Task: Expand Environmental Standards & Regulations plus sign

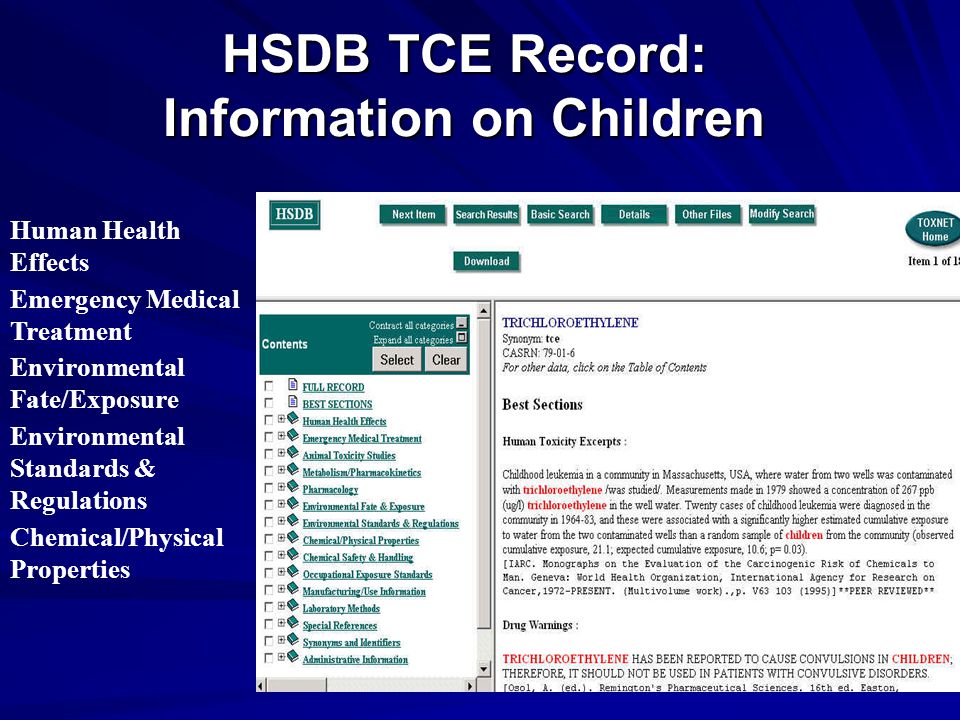Action: pyautogui.click(x=281, y=521)
